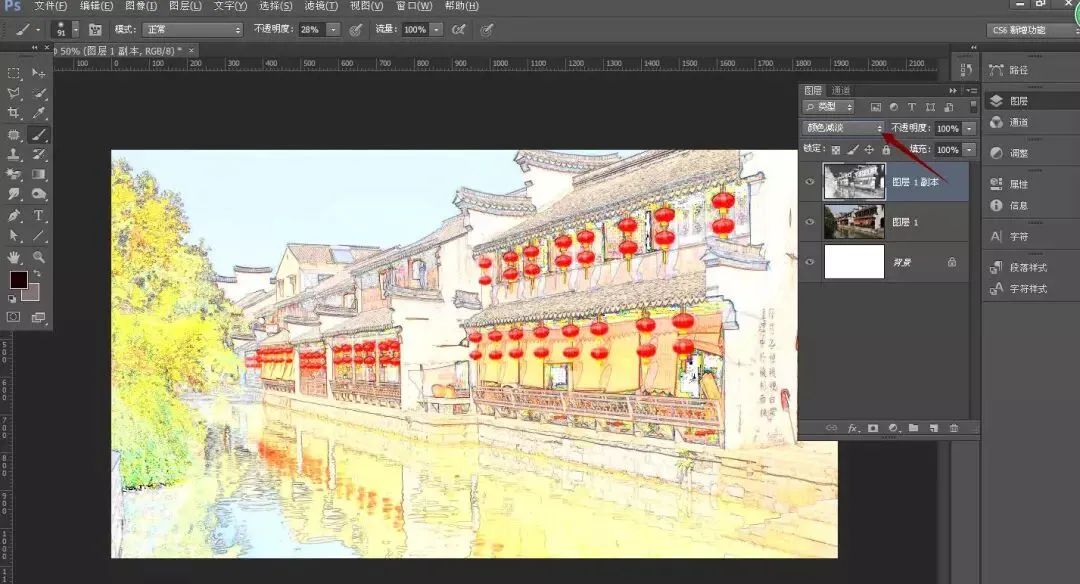Select the Path Selection tool
This screenshot has width=1080, height=584.
click(x=14, y=236)
